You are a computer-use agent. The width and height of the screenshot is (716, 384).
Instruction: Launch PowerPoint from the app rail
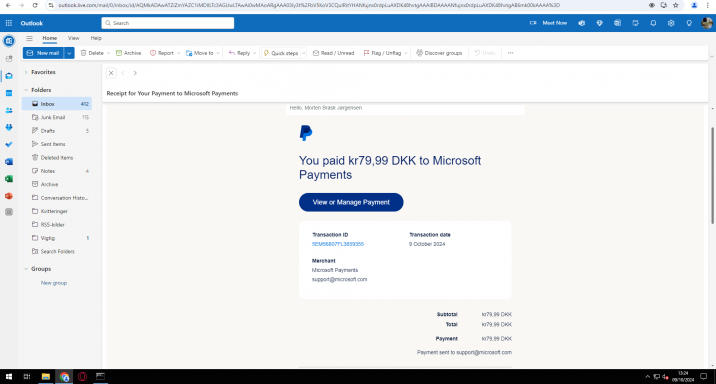pos(9,196)
